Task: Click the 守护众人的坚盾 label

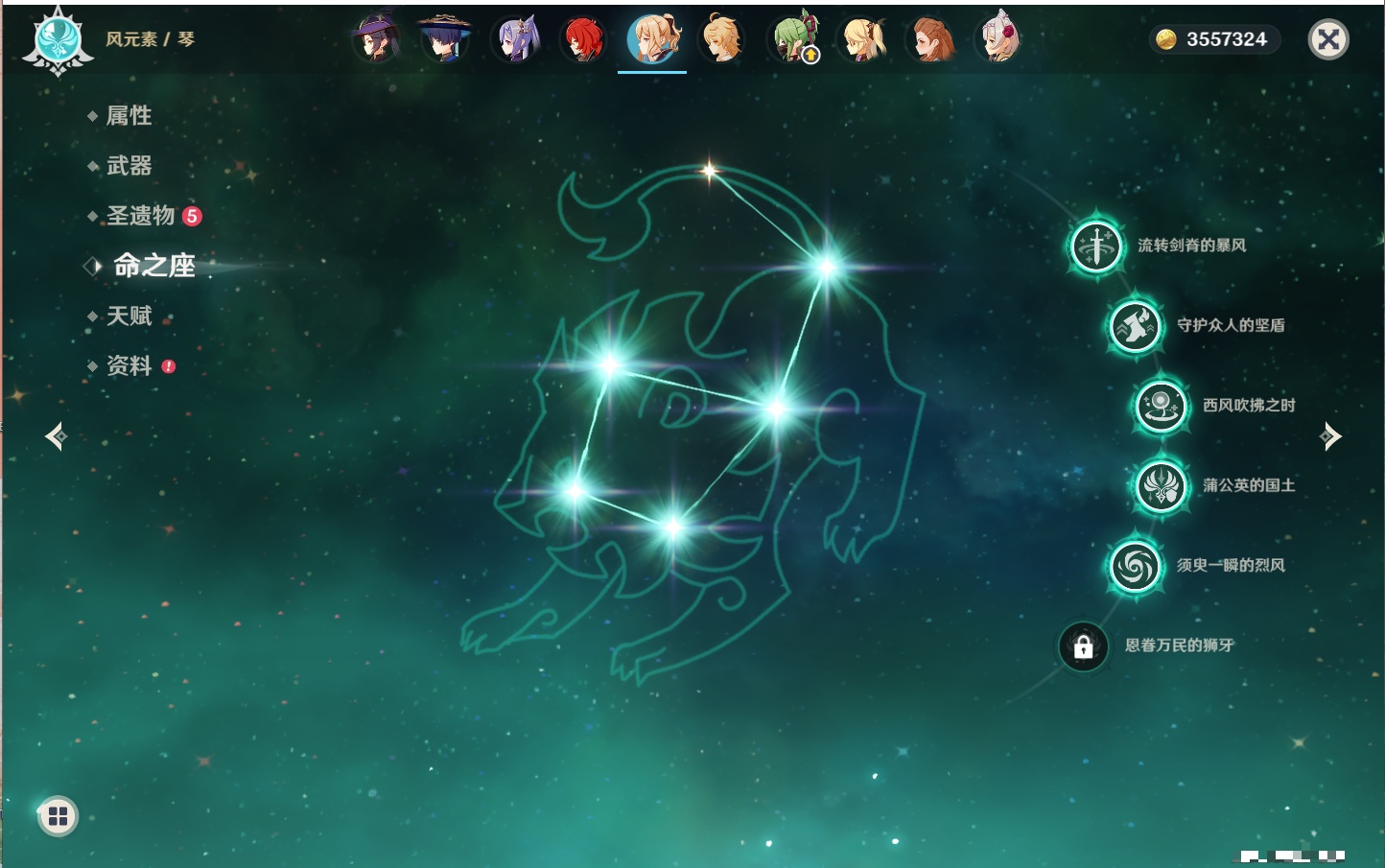Action: click(x=1232, y=325)
